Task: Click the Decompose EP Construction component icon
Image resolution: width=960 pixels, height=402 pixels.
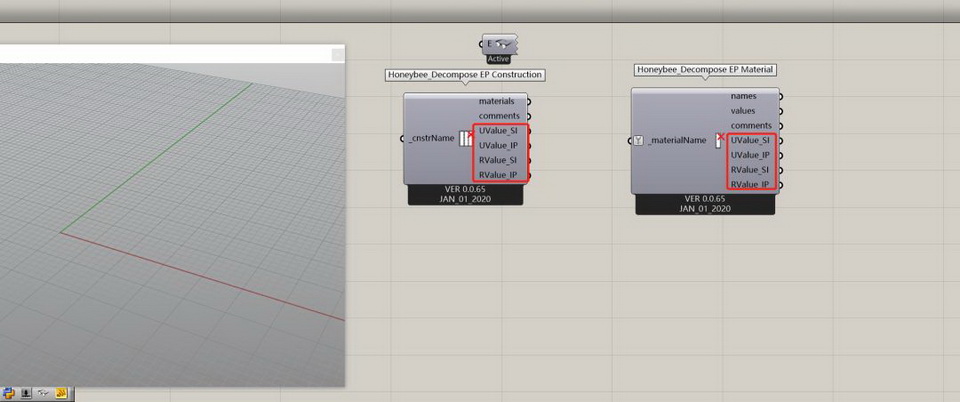Action: pos(466,138)
